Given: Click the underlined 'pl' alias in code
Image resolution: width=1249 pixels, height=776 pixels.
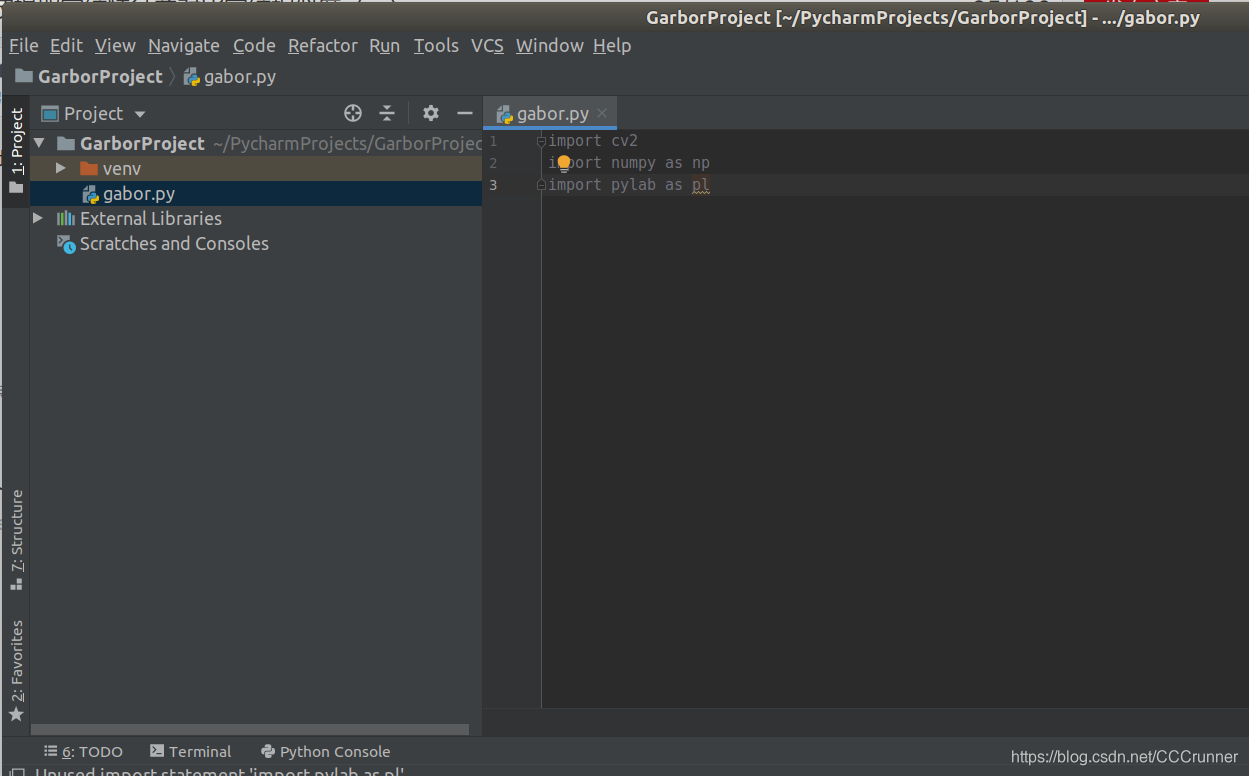Looking at the screenshot, I should tap(701, 185).
